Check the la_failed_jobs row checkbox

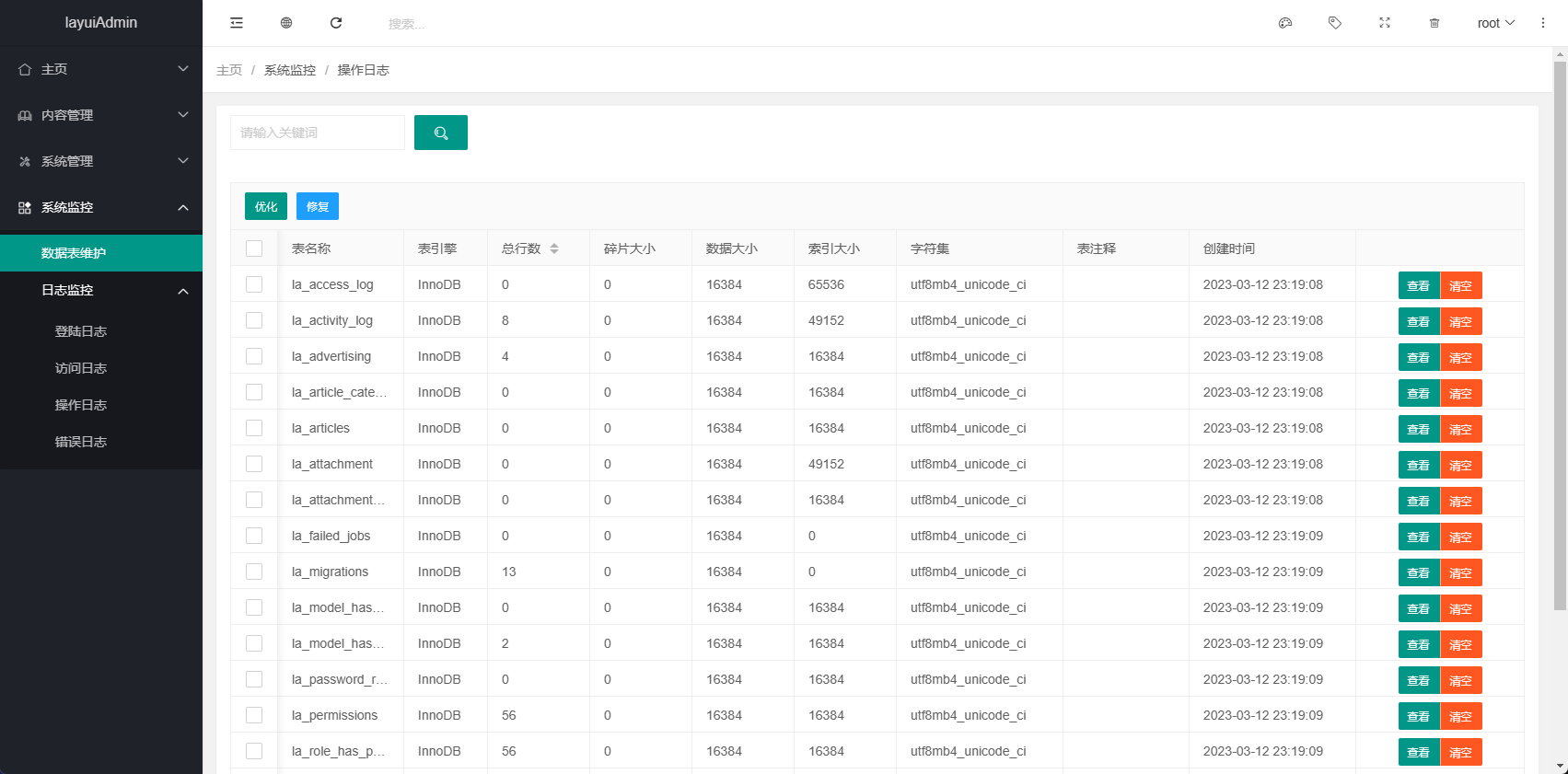[254, 536]
